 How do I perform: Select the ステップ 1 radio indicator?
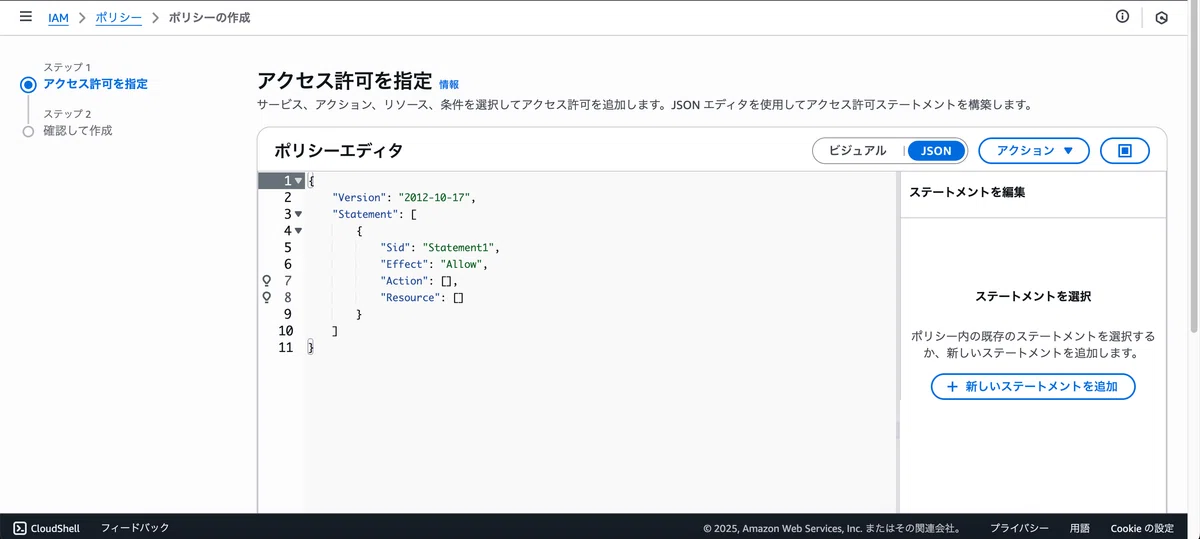(28, 85)
